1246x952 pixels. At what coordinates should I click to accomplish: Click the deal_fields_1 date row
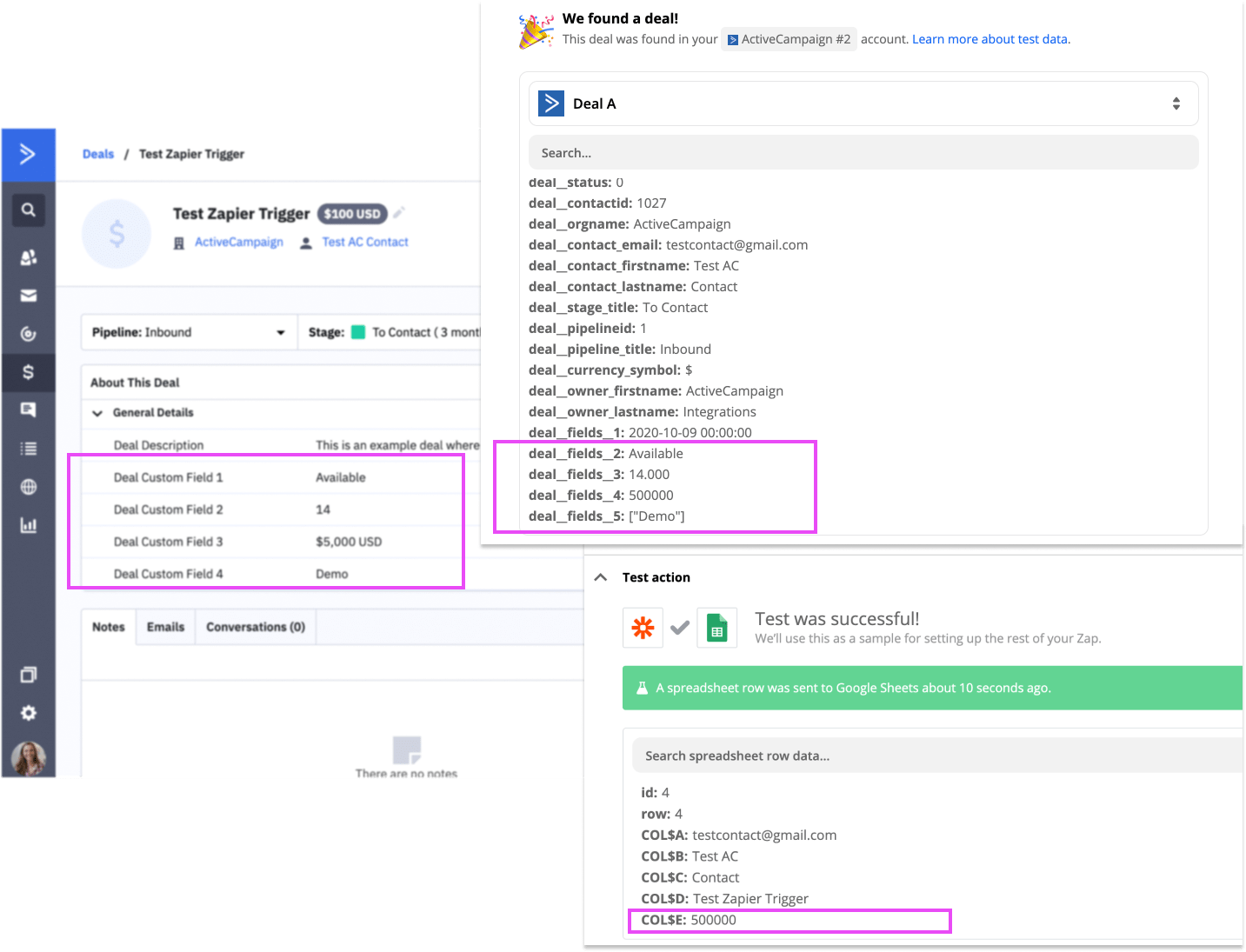[640, 433]
